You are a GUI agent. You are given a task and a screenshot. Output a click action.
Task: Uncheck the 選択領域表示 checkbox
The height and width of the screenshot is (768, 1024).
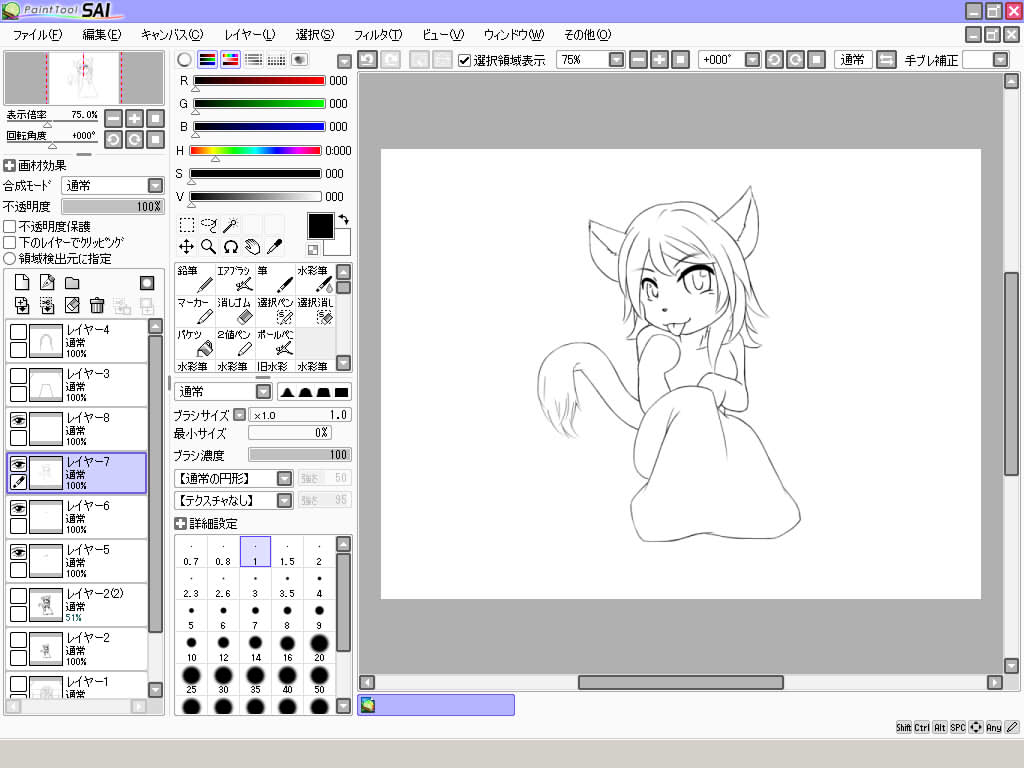coord(464,60)
